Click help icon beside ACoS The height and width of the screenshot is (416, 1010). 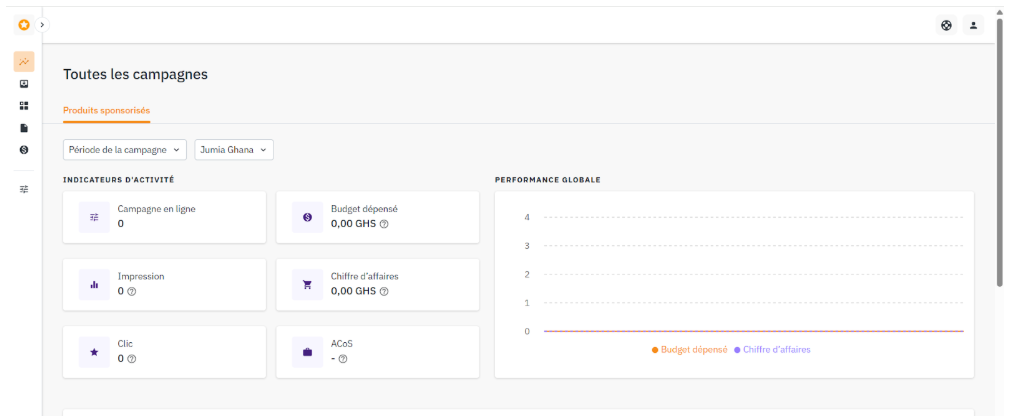[x=343, y=359]
